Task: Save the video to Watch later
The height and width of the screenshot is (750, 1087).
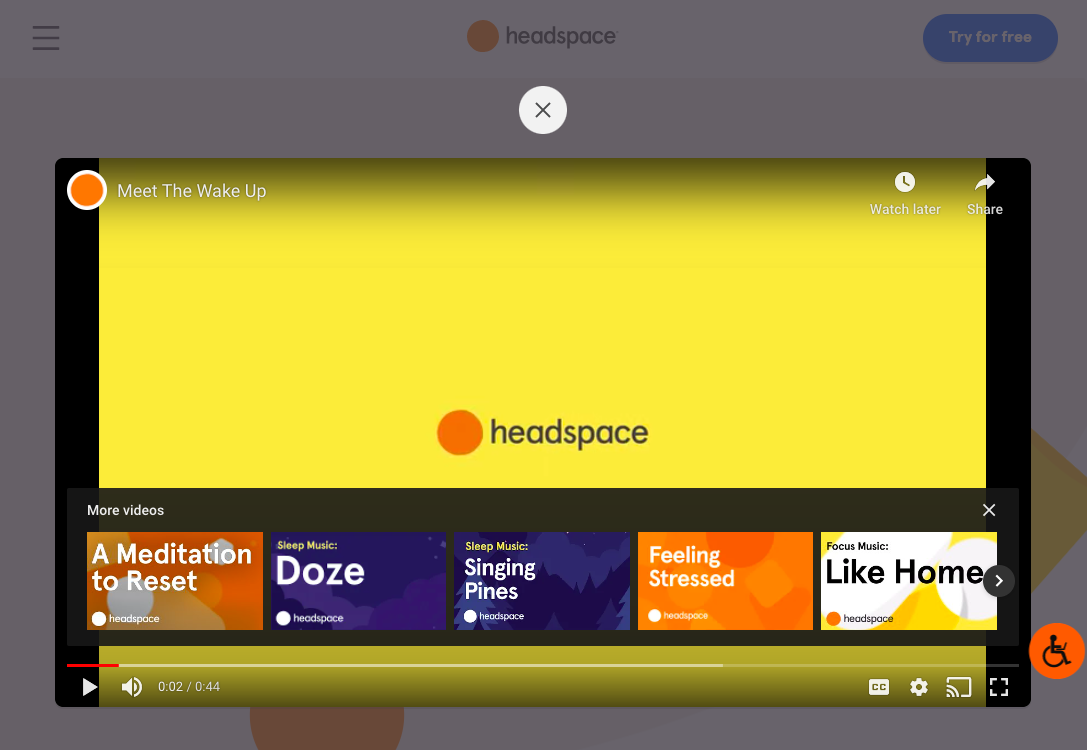Action: pos(905,191)
